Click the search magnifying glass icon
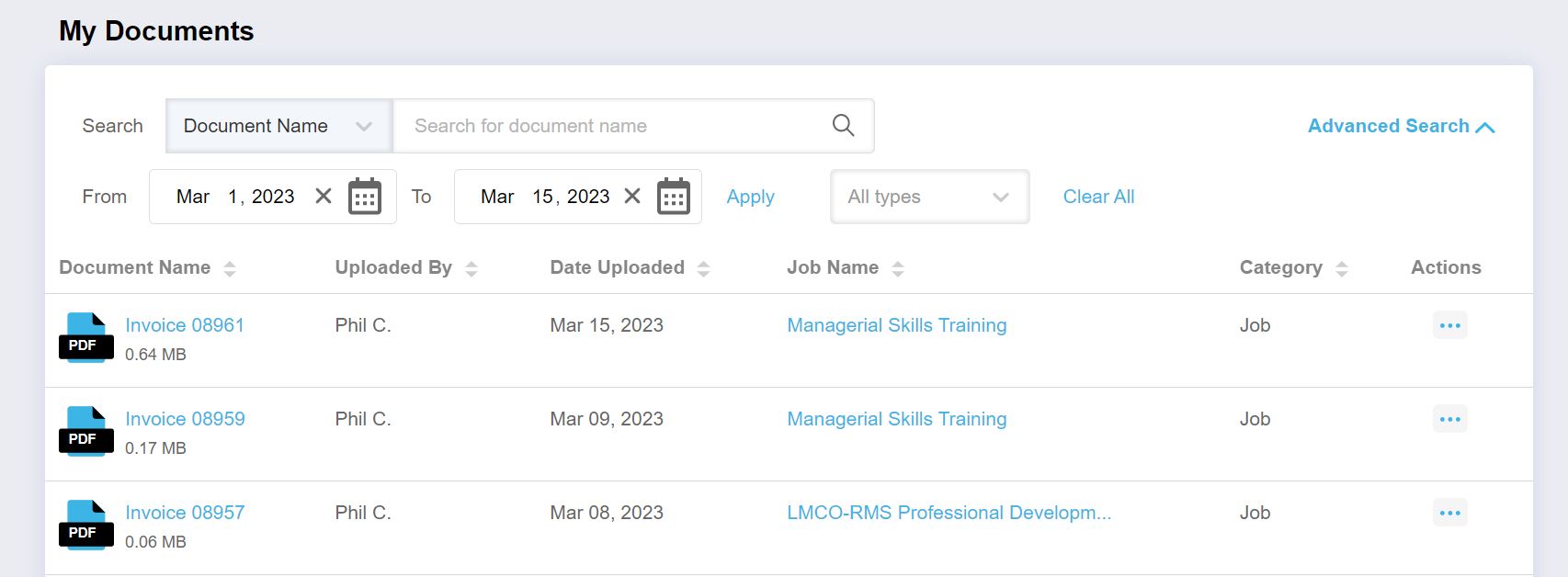Viewport: 1568px width, 577px height. (x=843, y=126)
